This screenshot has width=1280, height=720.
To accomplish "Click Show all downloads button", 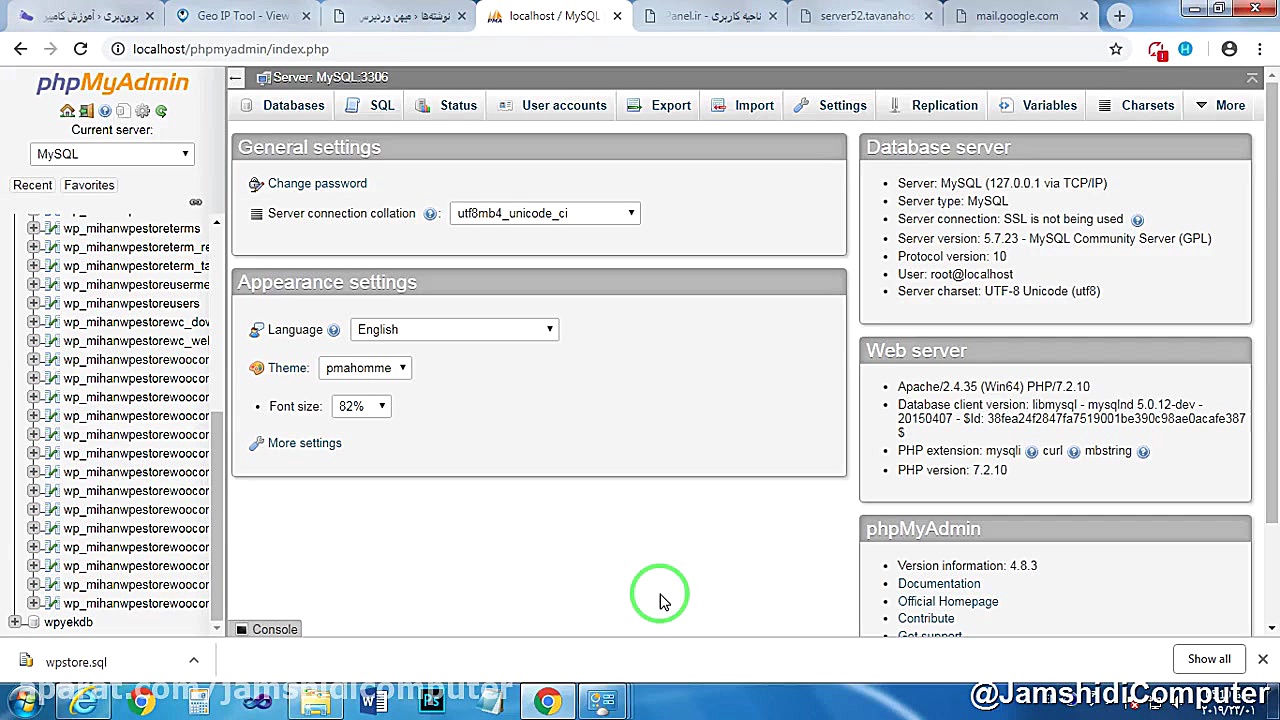I will (1209, 659).
